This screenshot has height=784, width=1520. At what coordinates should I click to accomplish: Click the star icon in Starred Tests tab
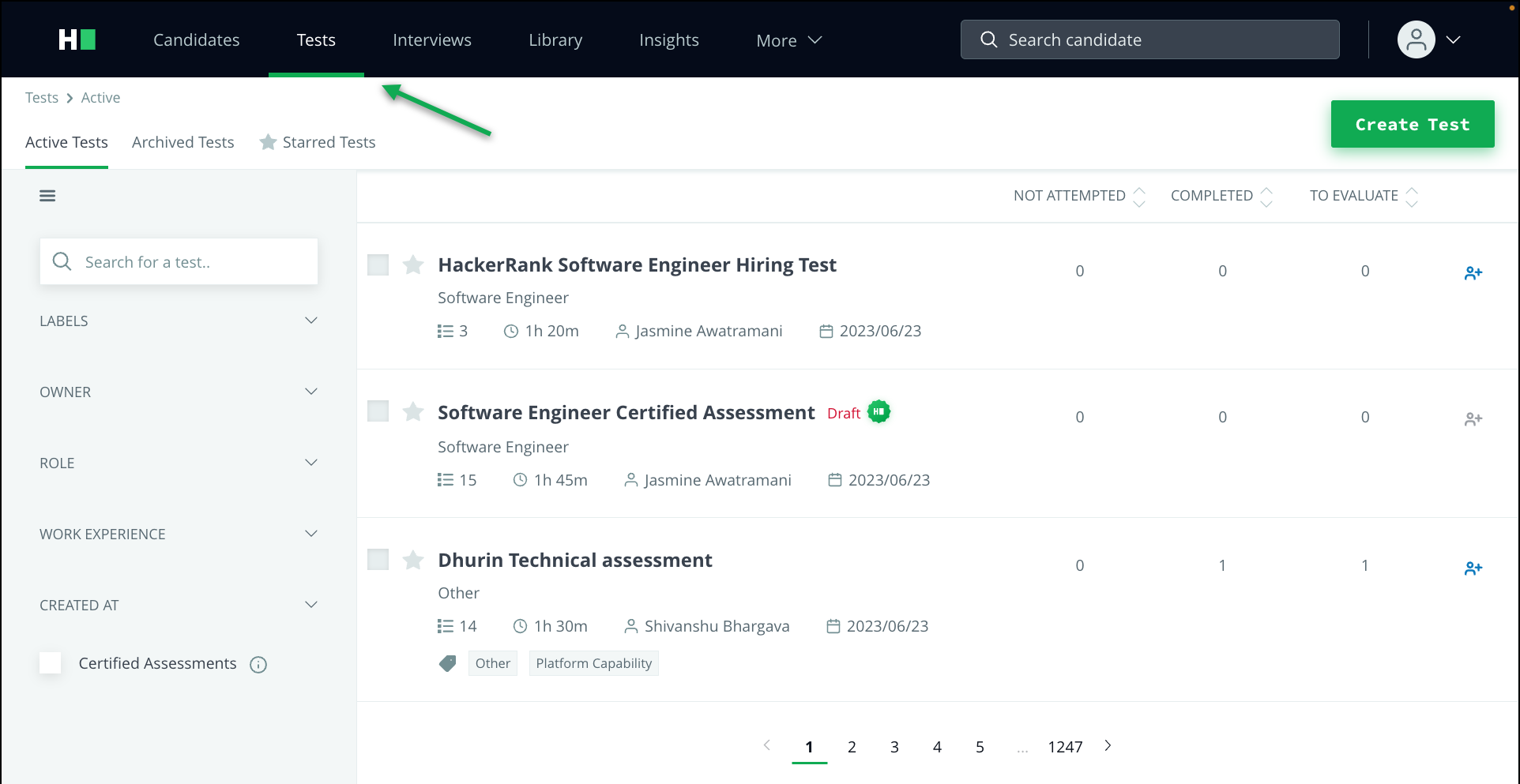268,142
